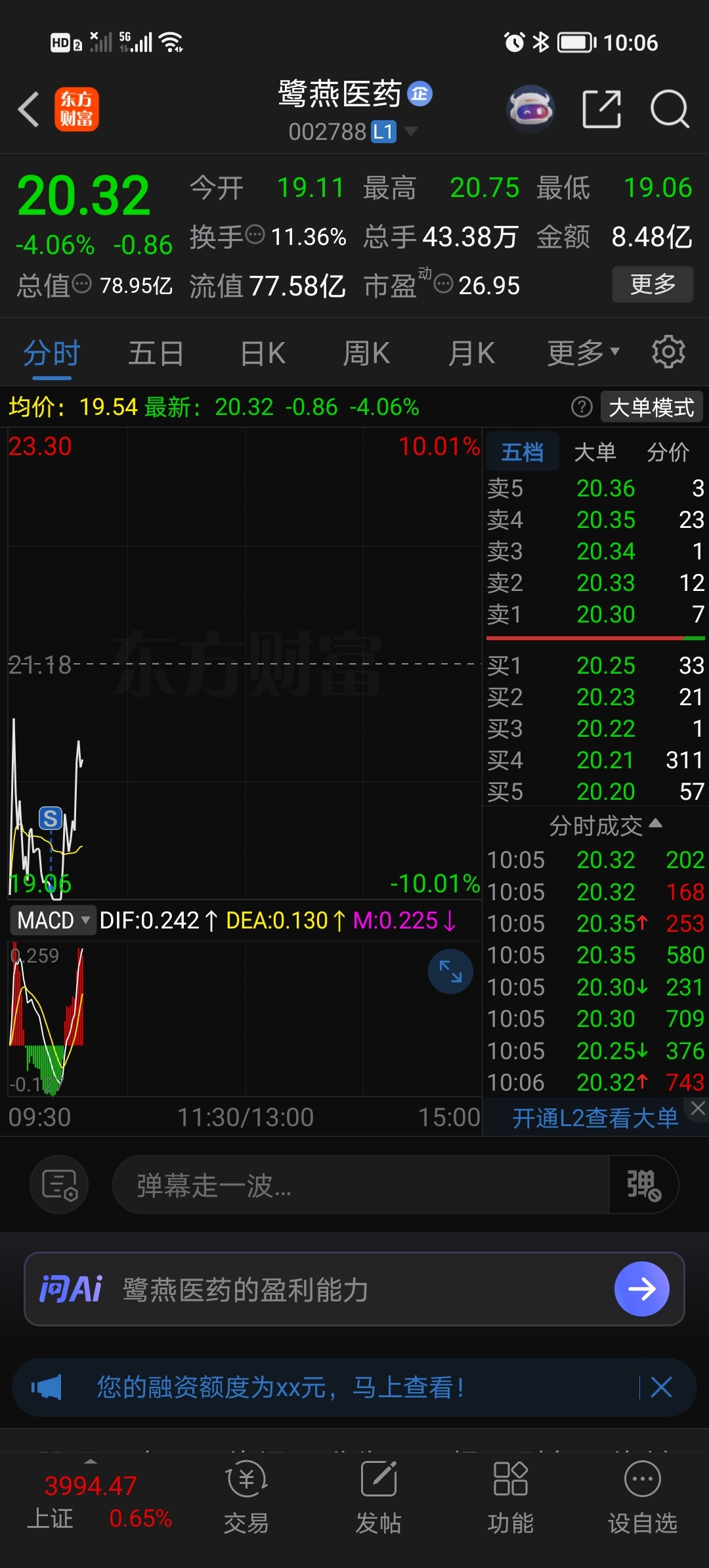Viewport: 709px width, 1568px height.
Task: Tap the 更多 quote details button
Action: click(653, 284)
